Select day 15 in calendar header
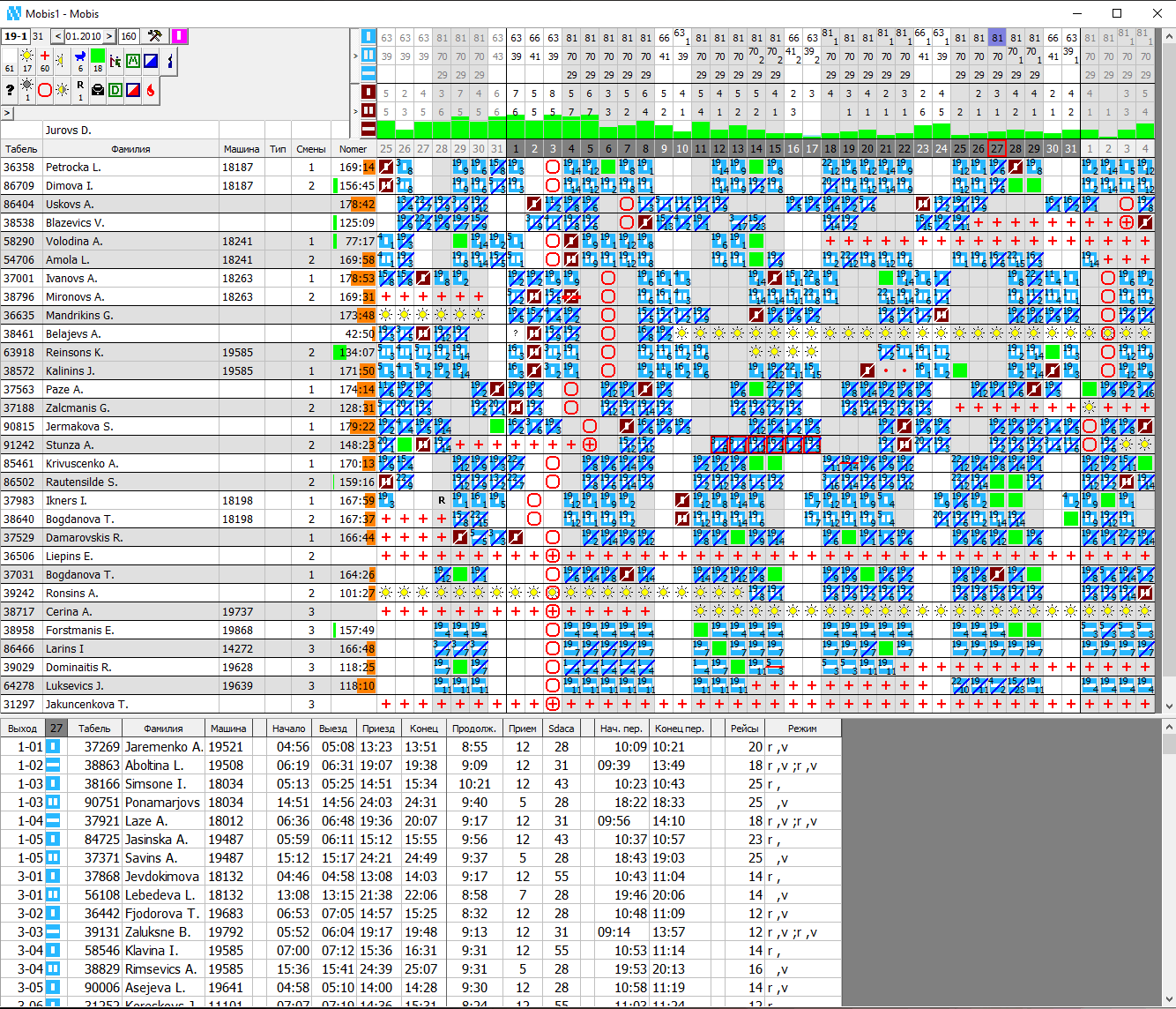The height and width of the screenshot is (1009, 1176). click(x=775, y=148)
